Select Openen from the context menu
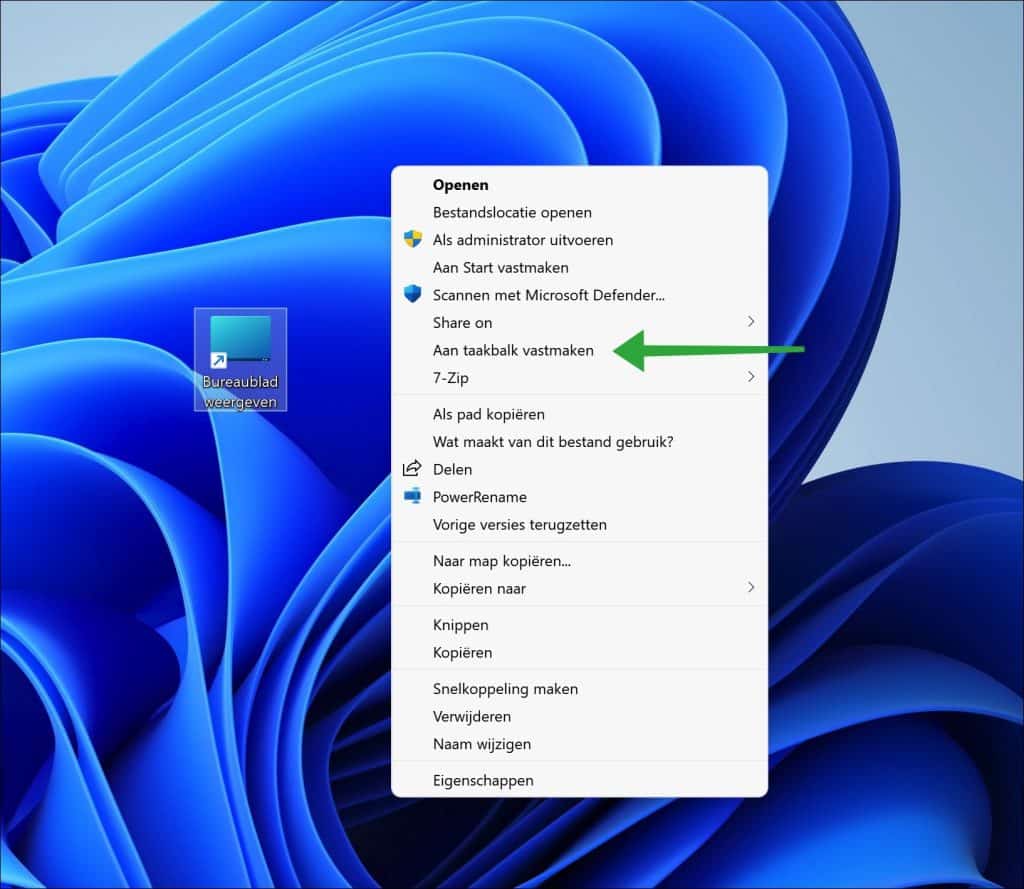Image resolution: width=1024 pixels, height=889 pixels. [460, 185]
